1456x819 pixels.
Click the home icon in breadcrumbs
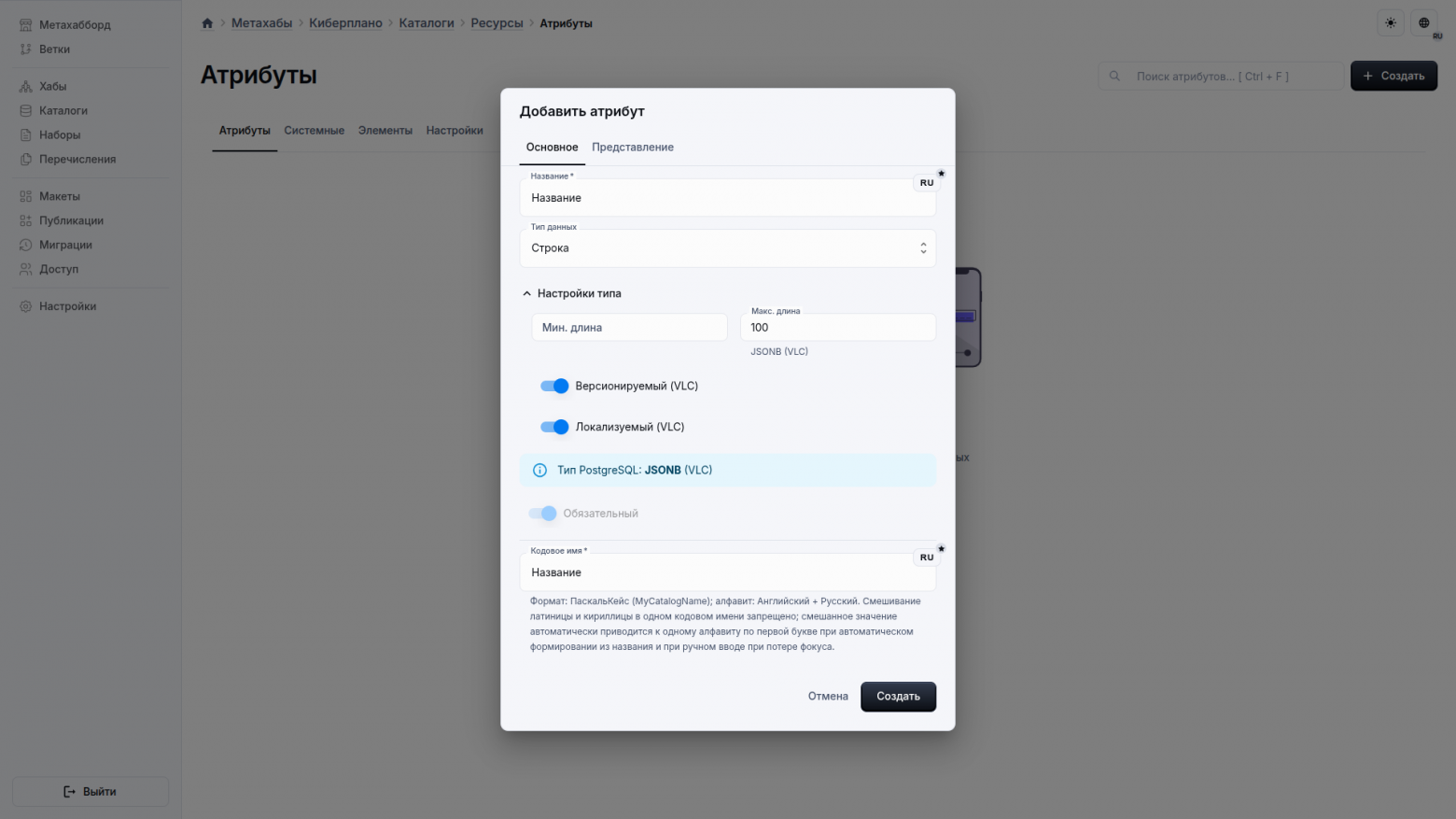coord(207,23)
